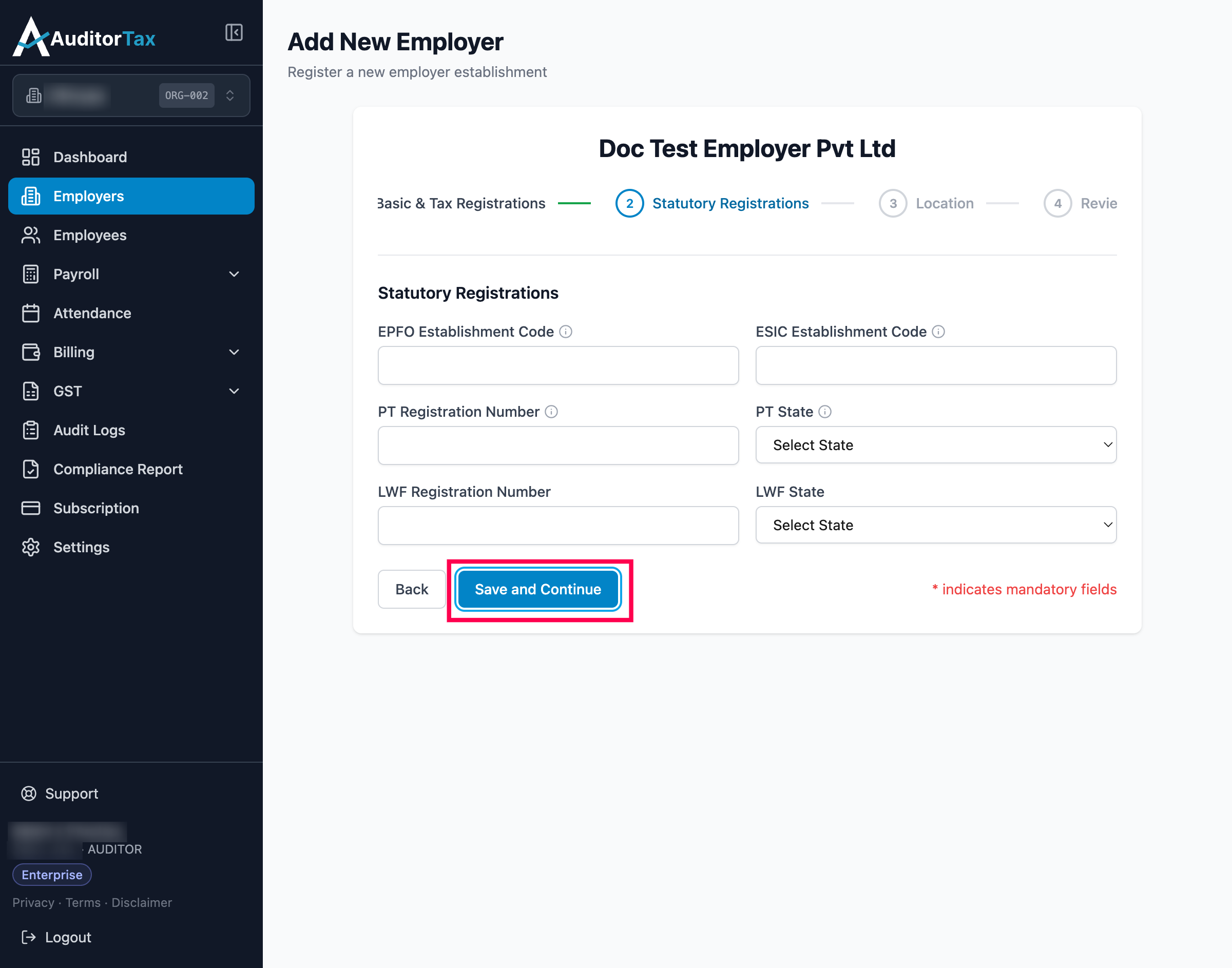Go to Statutory Registrations step 2
1232x968 pixels.
pos(712,203)
